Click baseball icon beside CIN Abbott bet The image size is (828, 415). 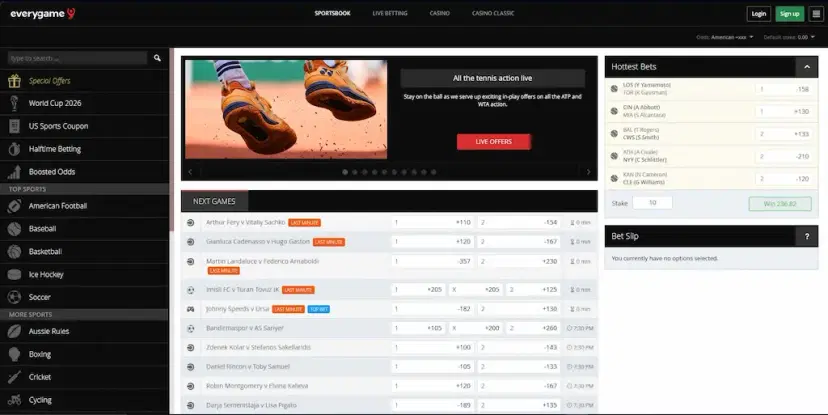point(614,111)
